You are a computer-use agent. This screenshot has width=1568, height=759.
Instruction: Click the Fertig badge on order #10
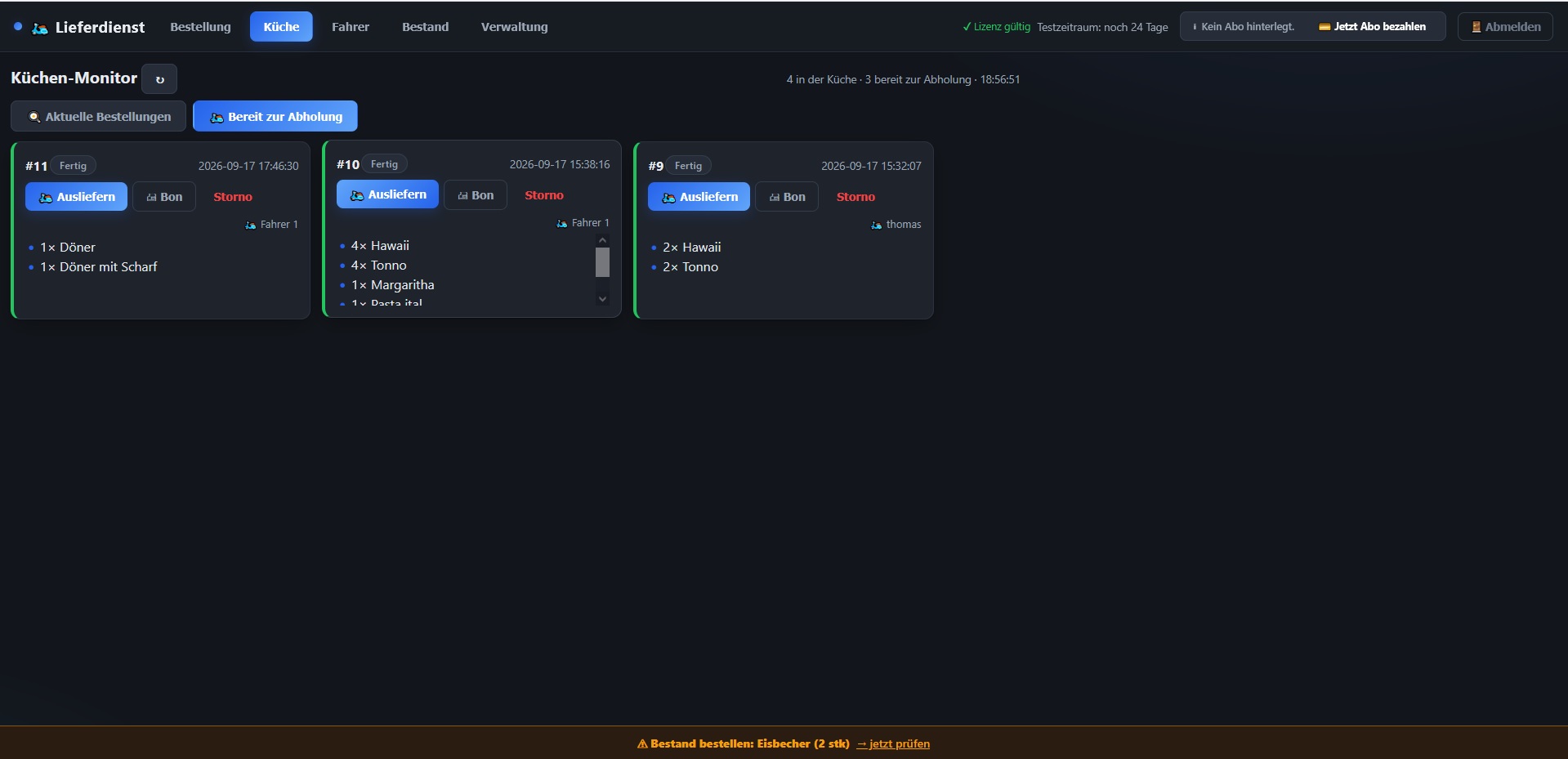pos(384,164)
